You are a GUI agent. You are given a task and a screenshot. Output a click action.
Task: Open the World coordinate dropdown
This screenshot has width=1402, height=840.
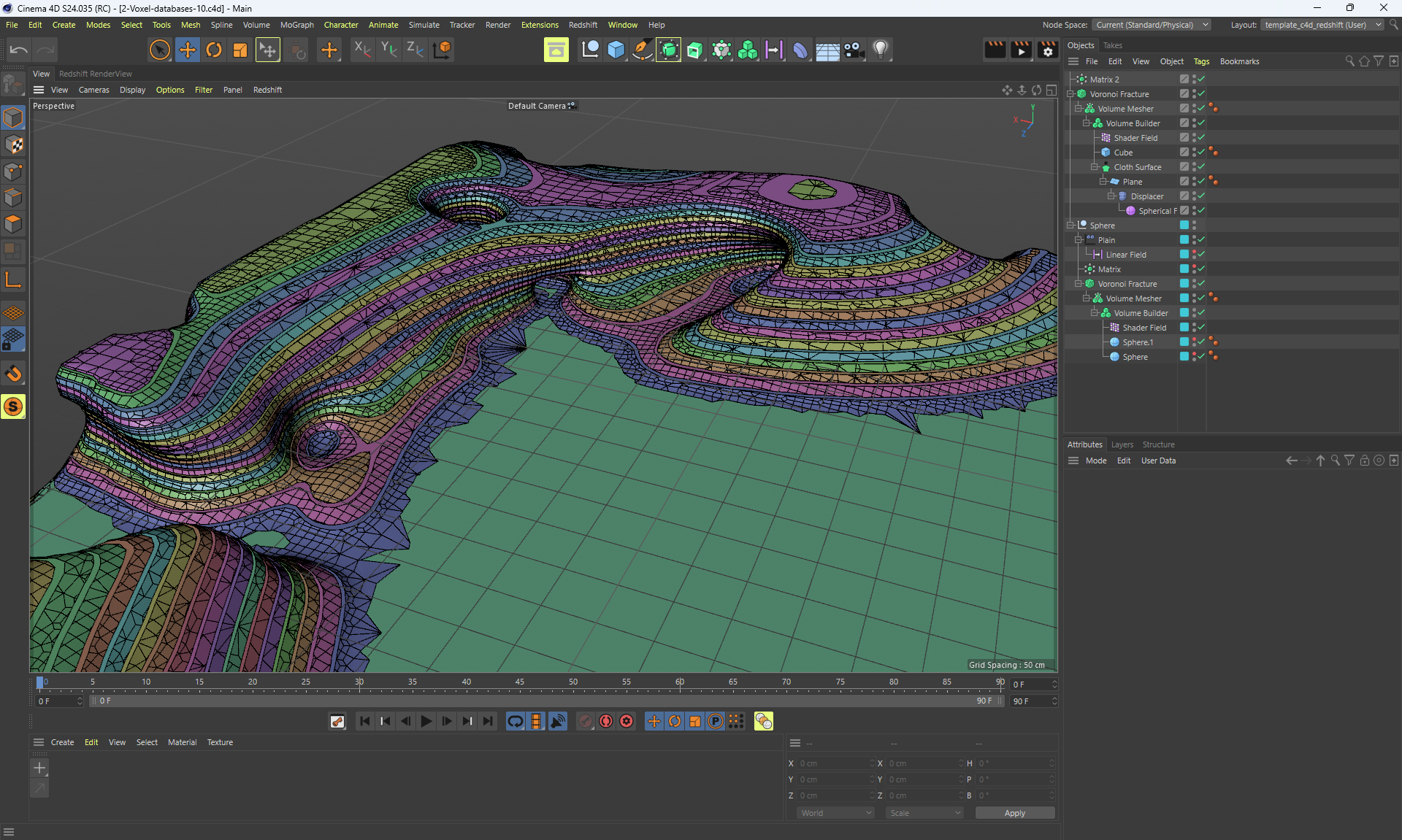(835, 813)
